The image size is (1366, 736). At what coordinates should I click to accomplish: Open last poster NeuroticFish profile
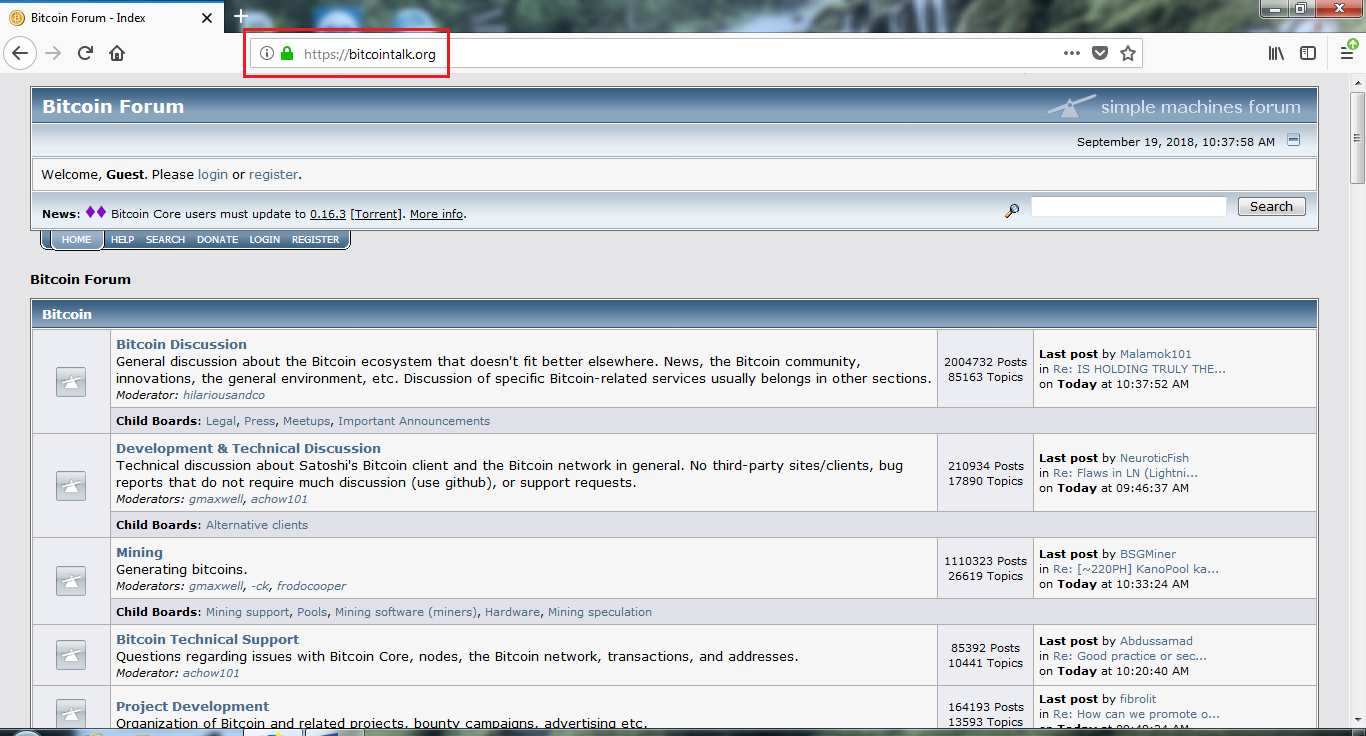coord(1154,458)
